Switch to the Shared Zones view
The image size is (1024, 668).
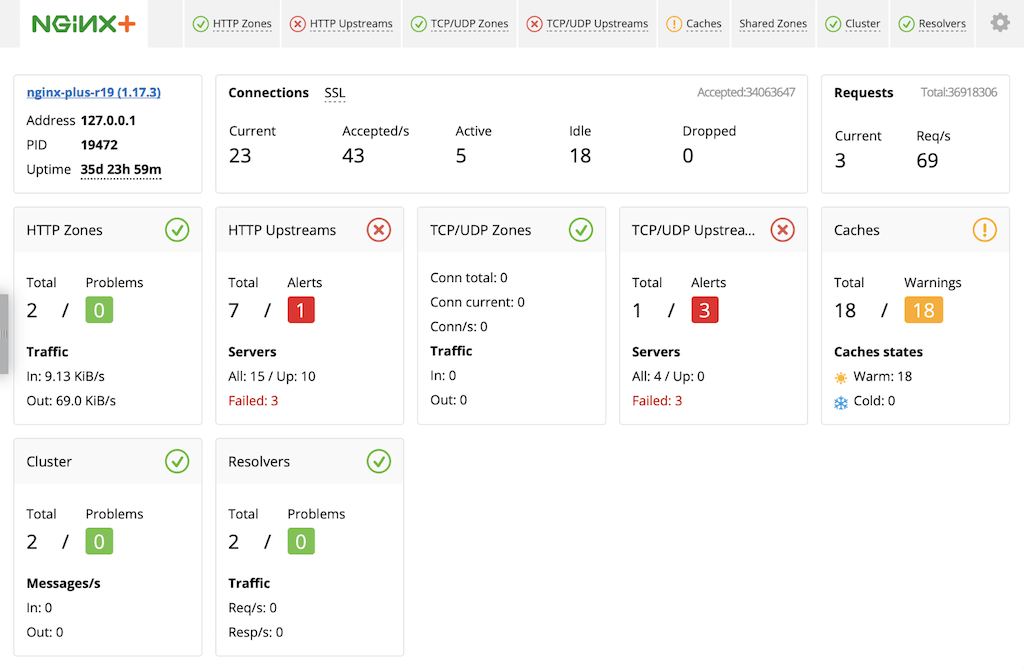(x=773, y=24)
